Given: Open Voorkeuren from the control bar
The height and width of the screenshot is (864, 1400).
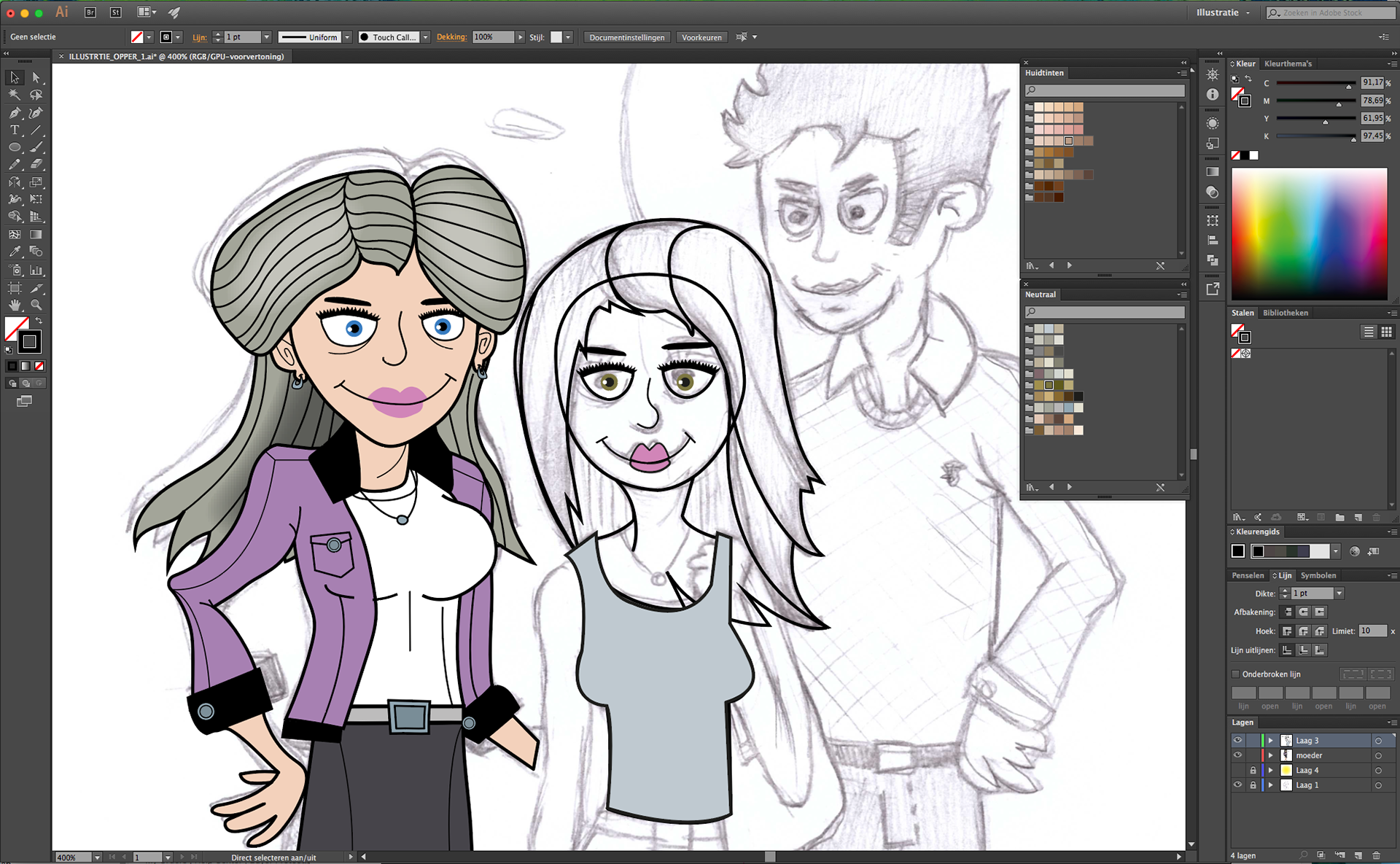Looking at the screenshot, I should point(701,37).
